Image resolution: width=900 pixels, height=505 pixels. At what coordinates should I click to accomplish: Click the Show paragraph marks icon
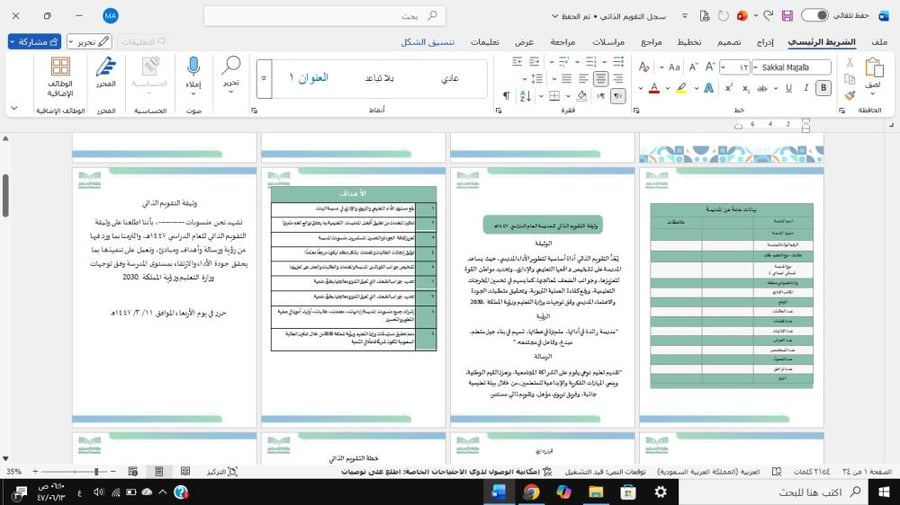coord(506,96)
